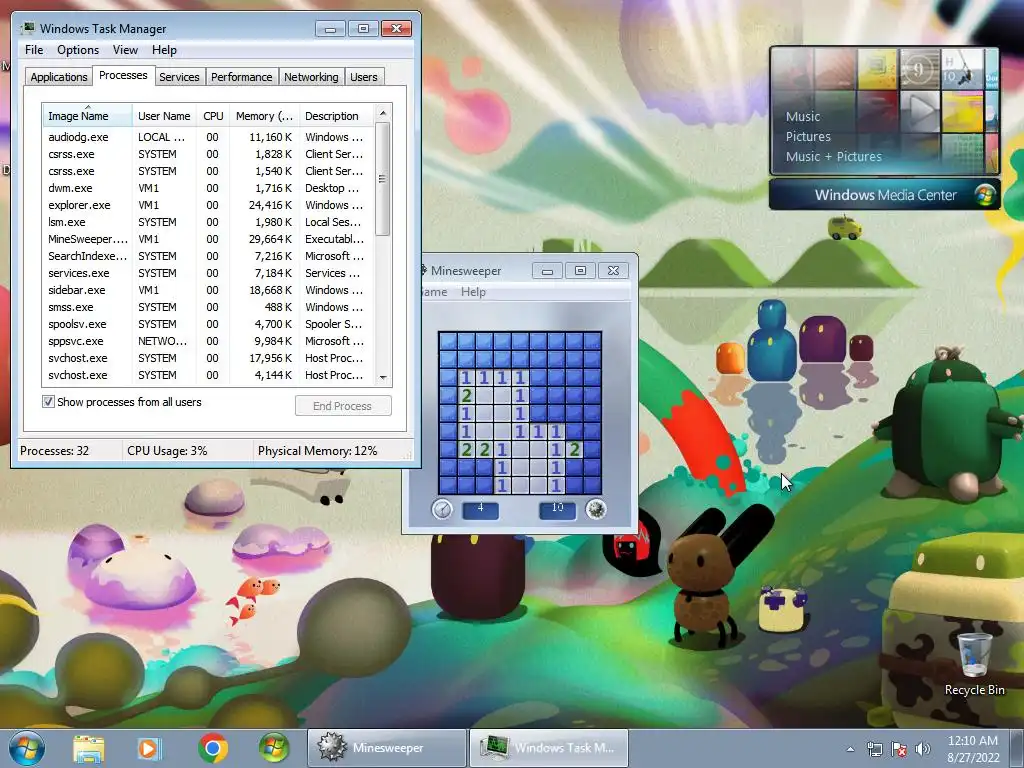Click process list scroll down arrow
This screenshot has width=1024, height=768.
[x=383, y=377]
